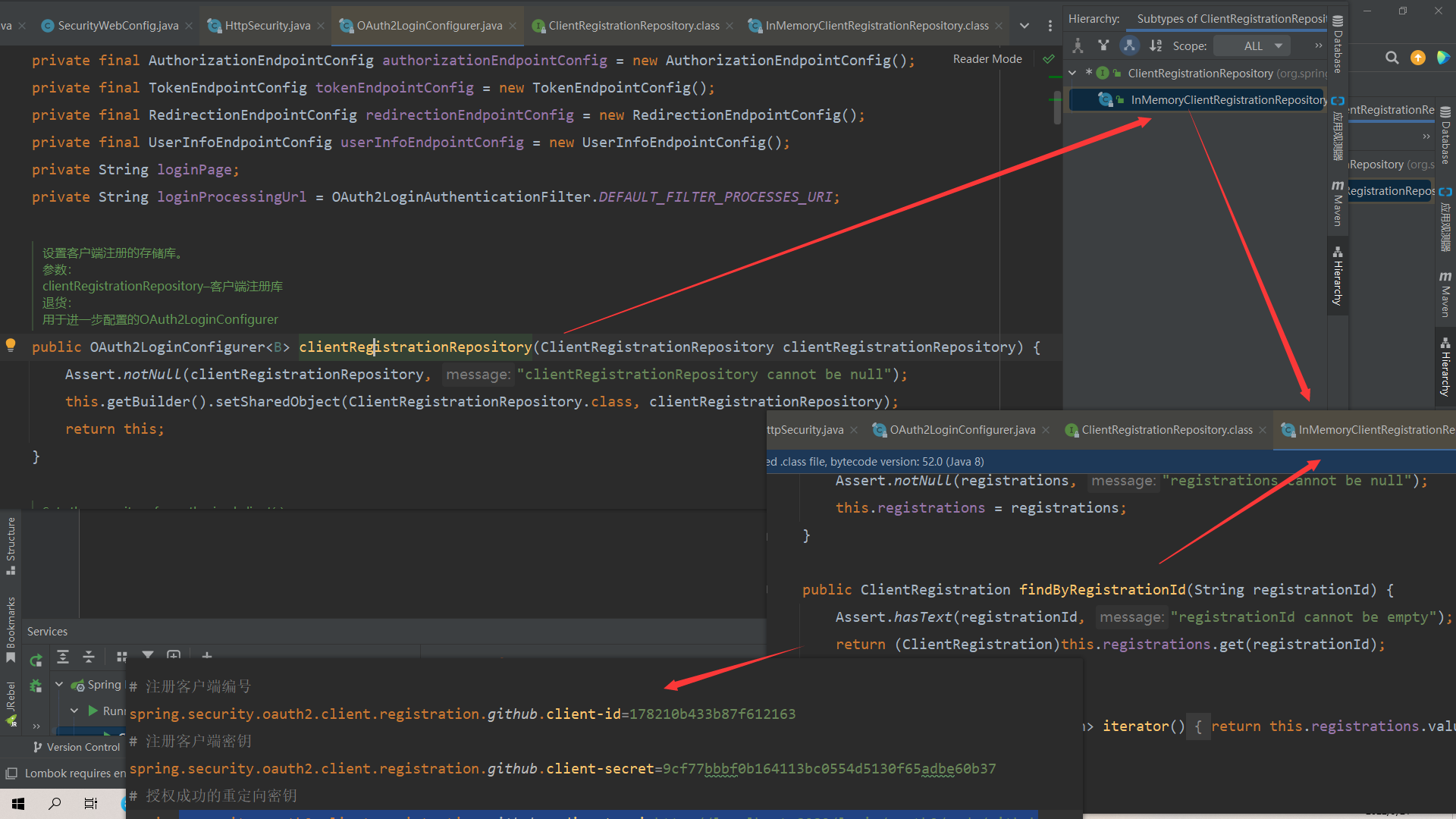Screen dimensions: 1456x819
Task: Show more Services side toolbar actions
Action: [36, 726]
